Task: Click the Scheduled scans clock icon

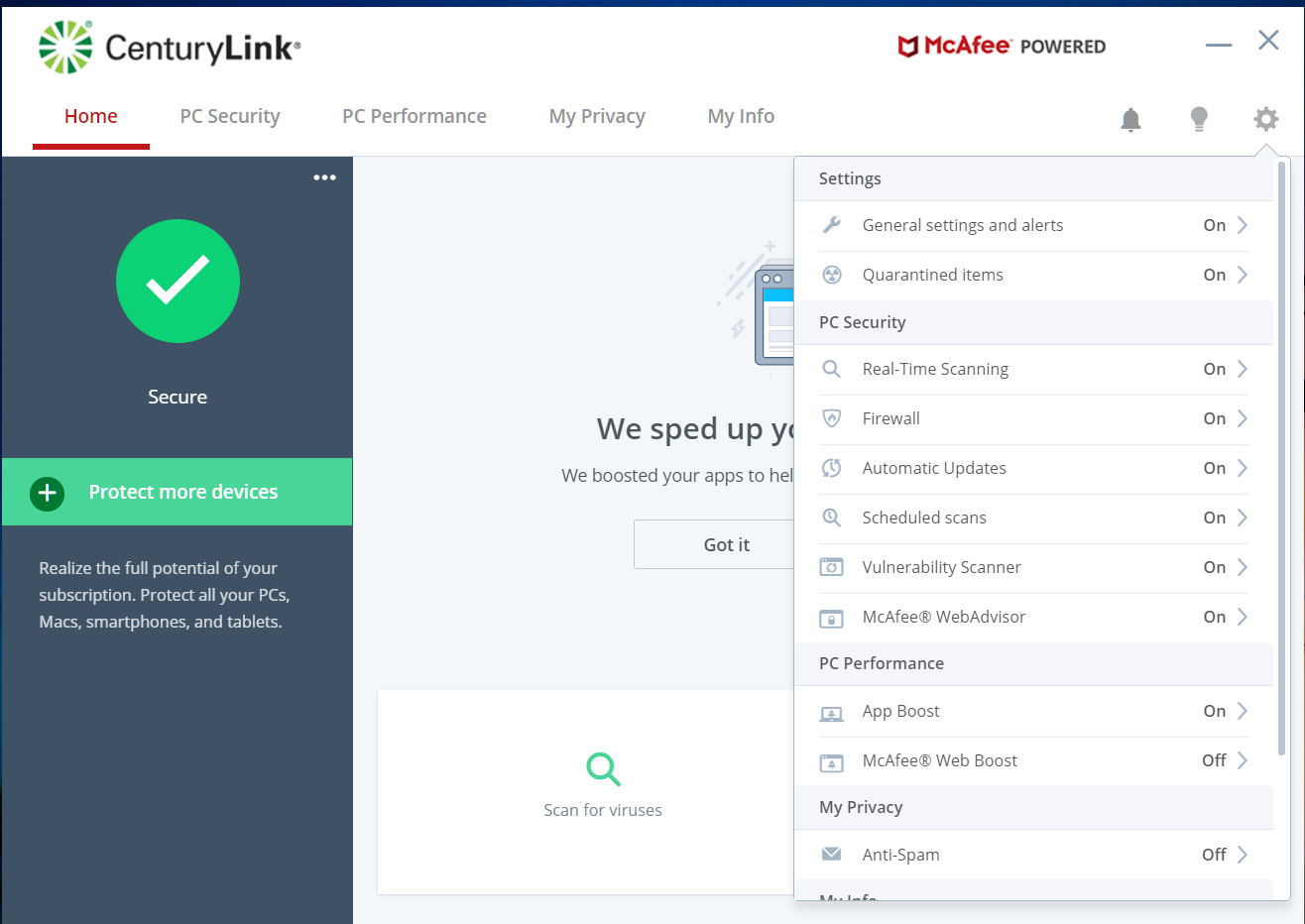Action: [x=832, y=518]
